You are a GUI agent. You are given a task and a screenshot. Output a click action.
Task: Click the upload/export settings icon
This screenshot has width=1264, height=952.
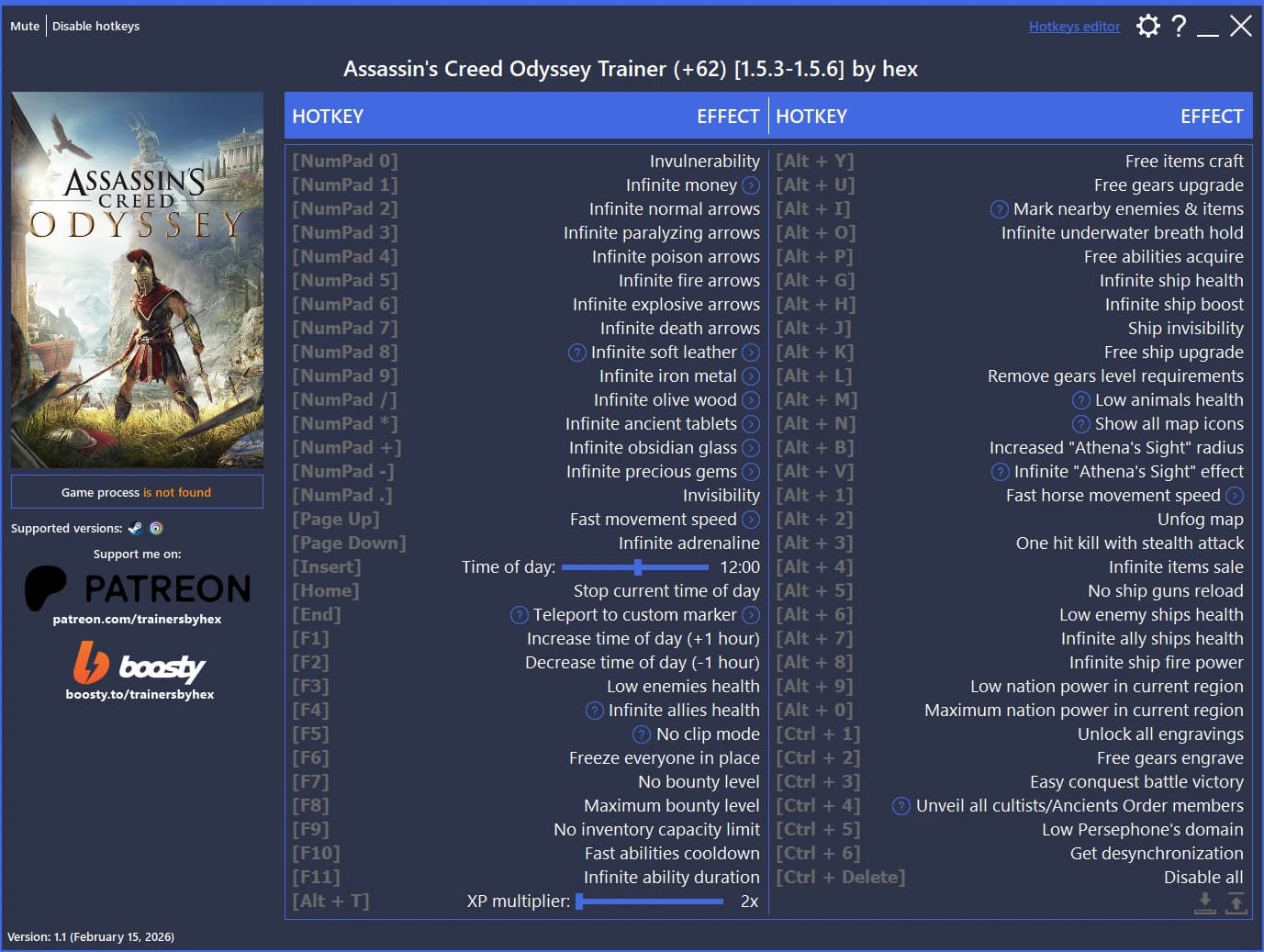(1236, 903)
